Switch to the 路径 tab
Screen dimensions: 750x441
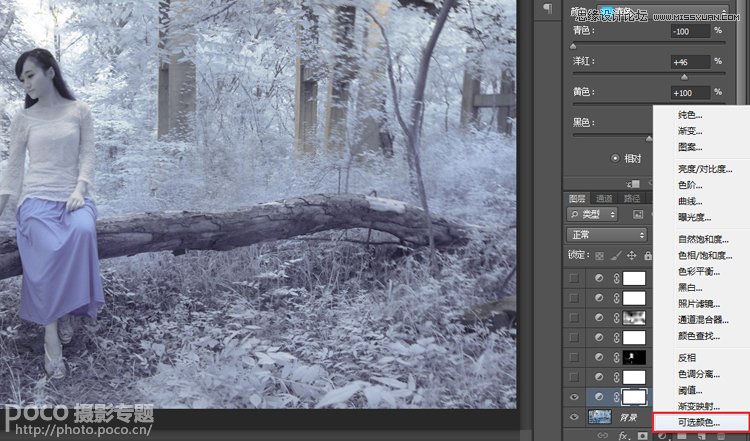632,198
